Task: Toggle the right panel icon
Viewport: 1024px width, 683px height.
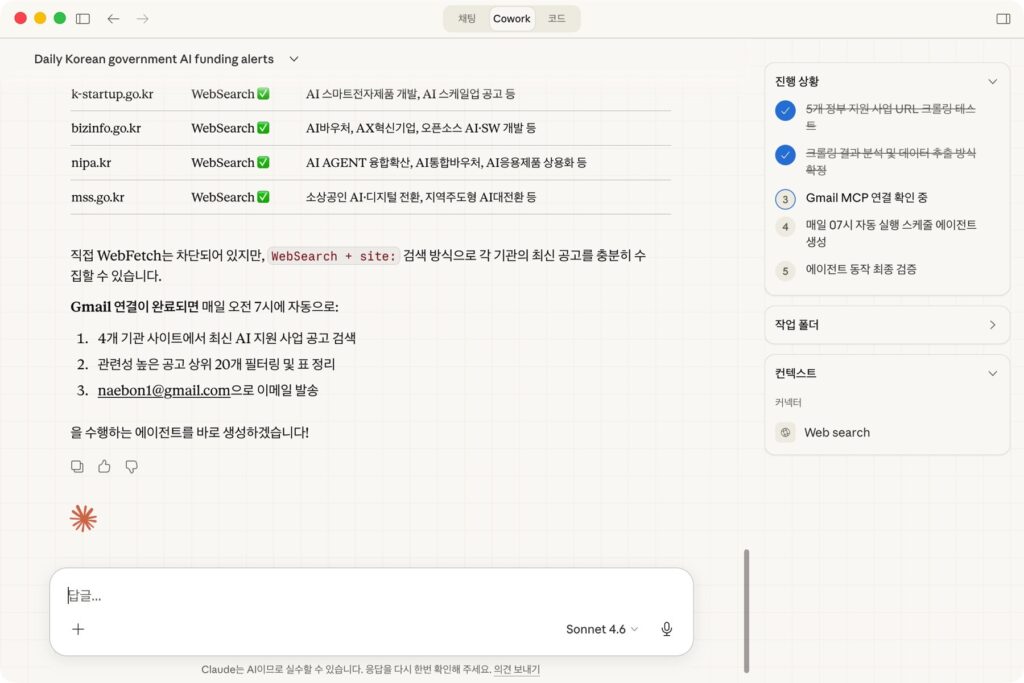Action: [x=1003, y=19]
